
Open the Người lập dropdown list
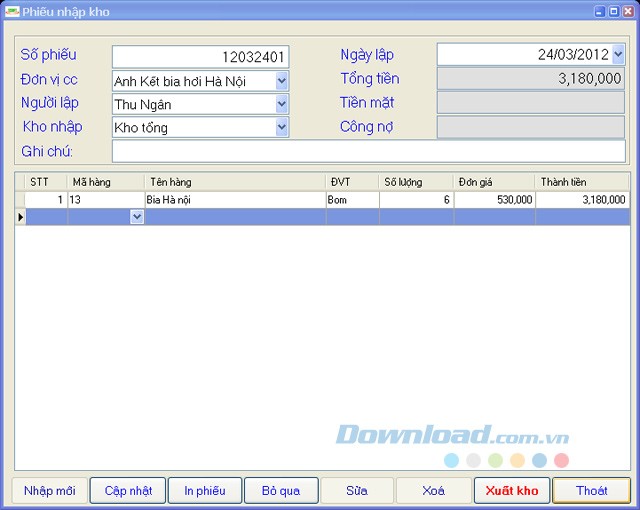tap(281, 103)
